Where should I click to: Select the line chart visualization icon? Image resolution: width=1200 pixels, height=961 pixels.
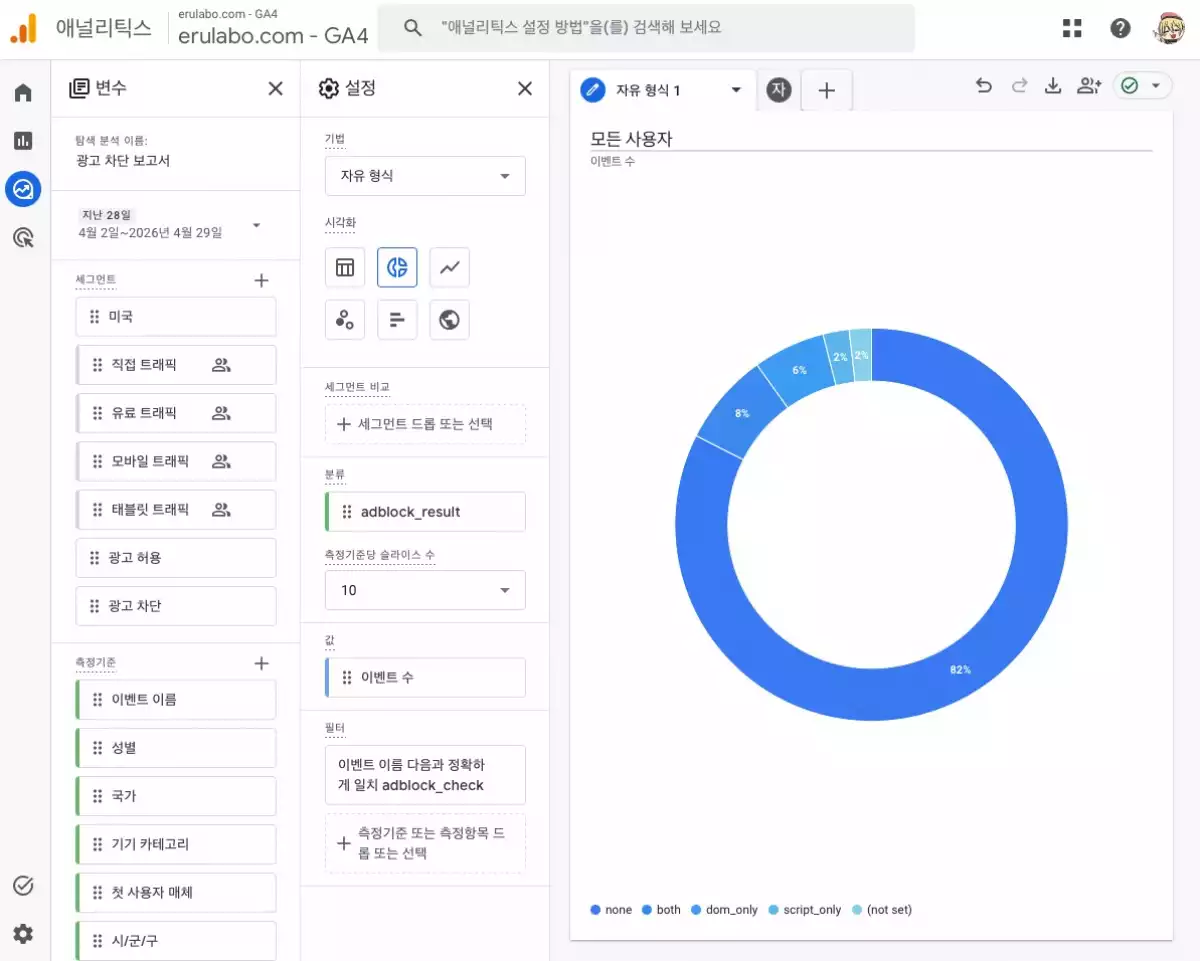click(449, 267)
